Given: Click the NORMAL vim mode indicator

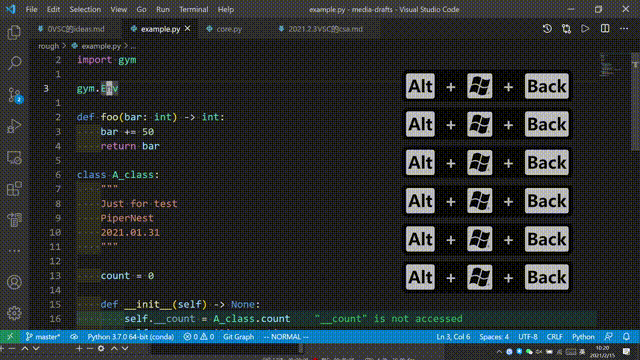Looking at the screenshot, I should pyautogui.click(x=286, y=337).
